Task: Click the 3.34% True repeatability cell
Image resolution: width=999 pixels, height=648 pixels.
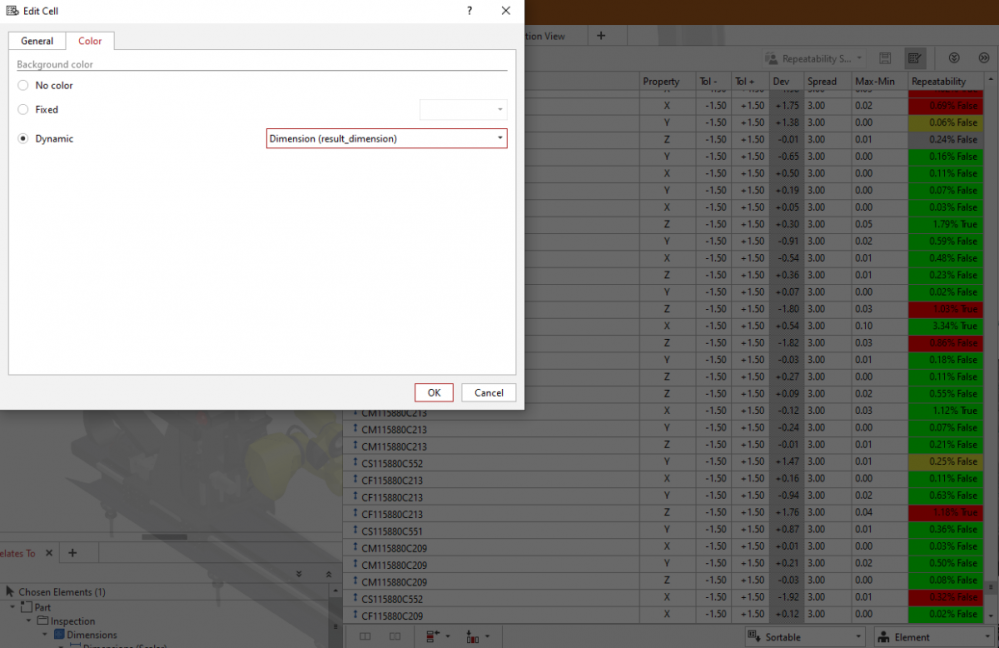Action: tap(945, 326)
